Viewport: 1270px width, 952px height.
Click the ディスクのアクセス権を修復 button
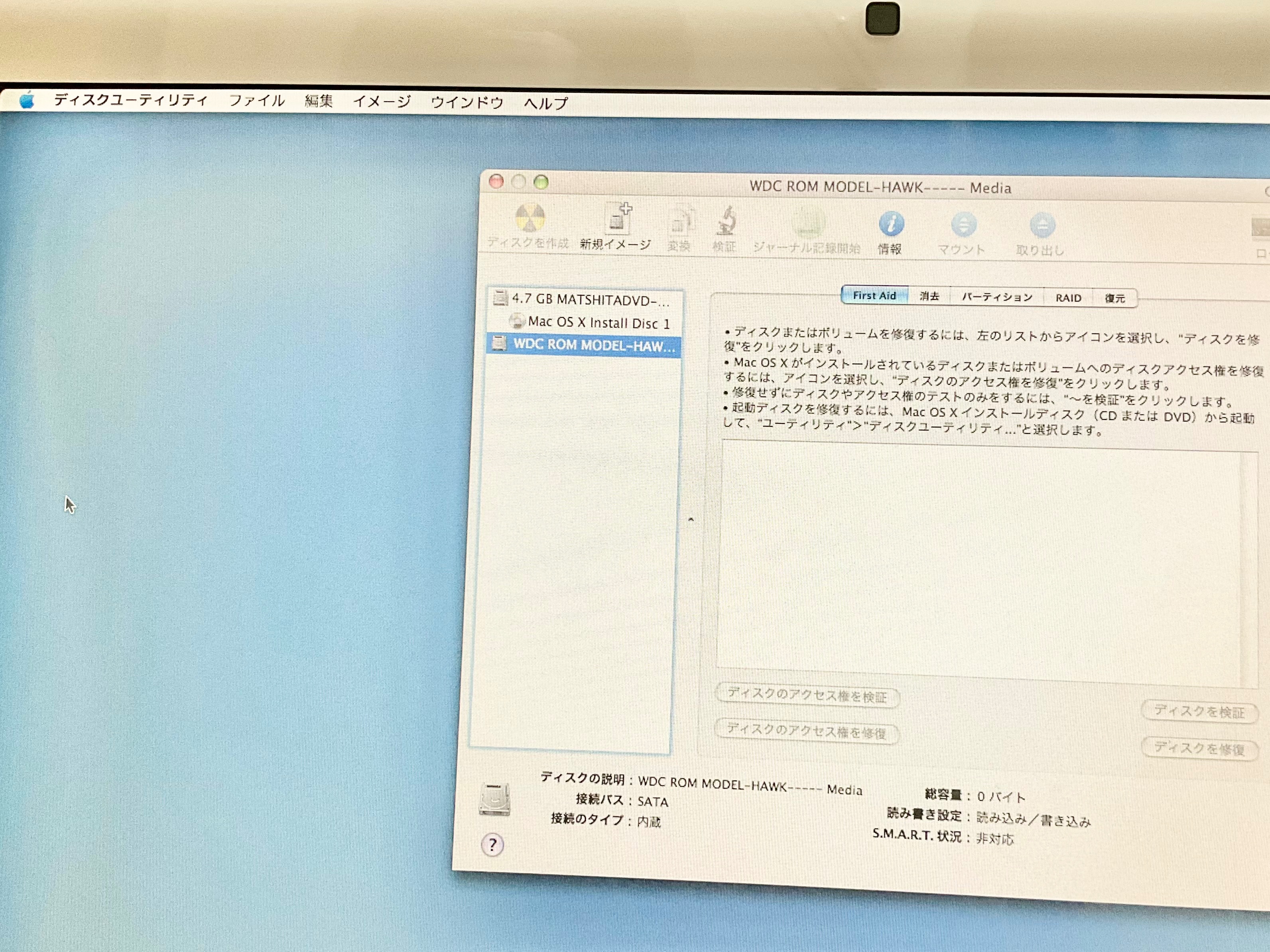click(x=806, y=732)
